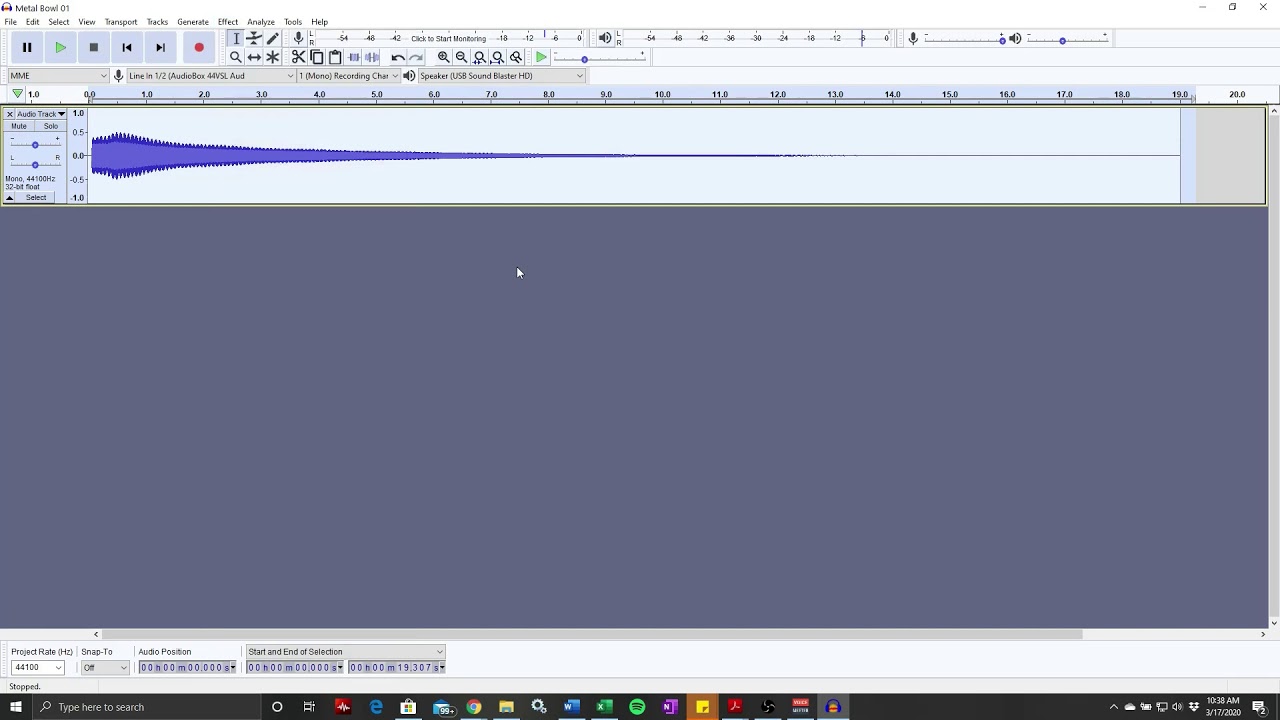Screen dimensions: 1280x720
Task: Open the Effect menu
Action: [228, 22]
